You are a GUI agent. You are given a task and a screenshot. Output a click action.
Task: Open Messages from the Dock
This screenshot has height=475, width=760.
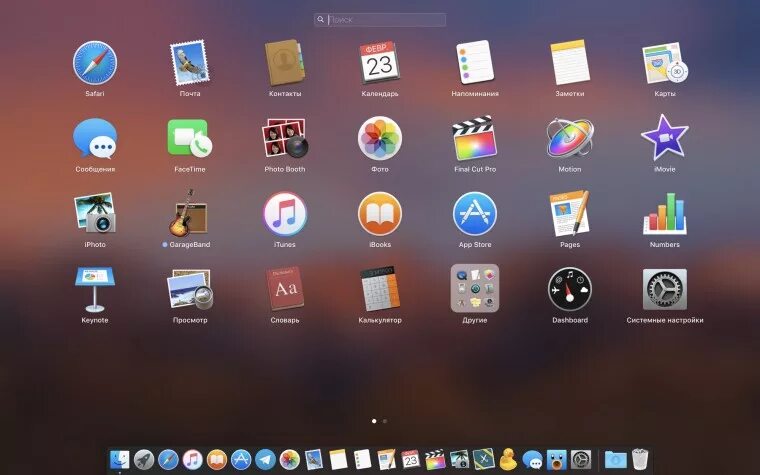[532, 459]
